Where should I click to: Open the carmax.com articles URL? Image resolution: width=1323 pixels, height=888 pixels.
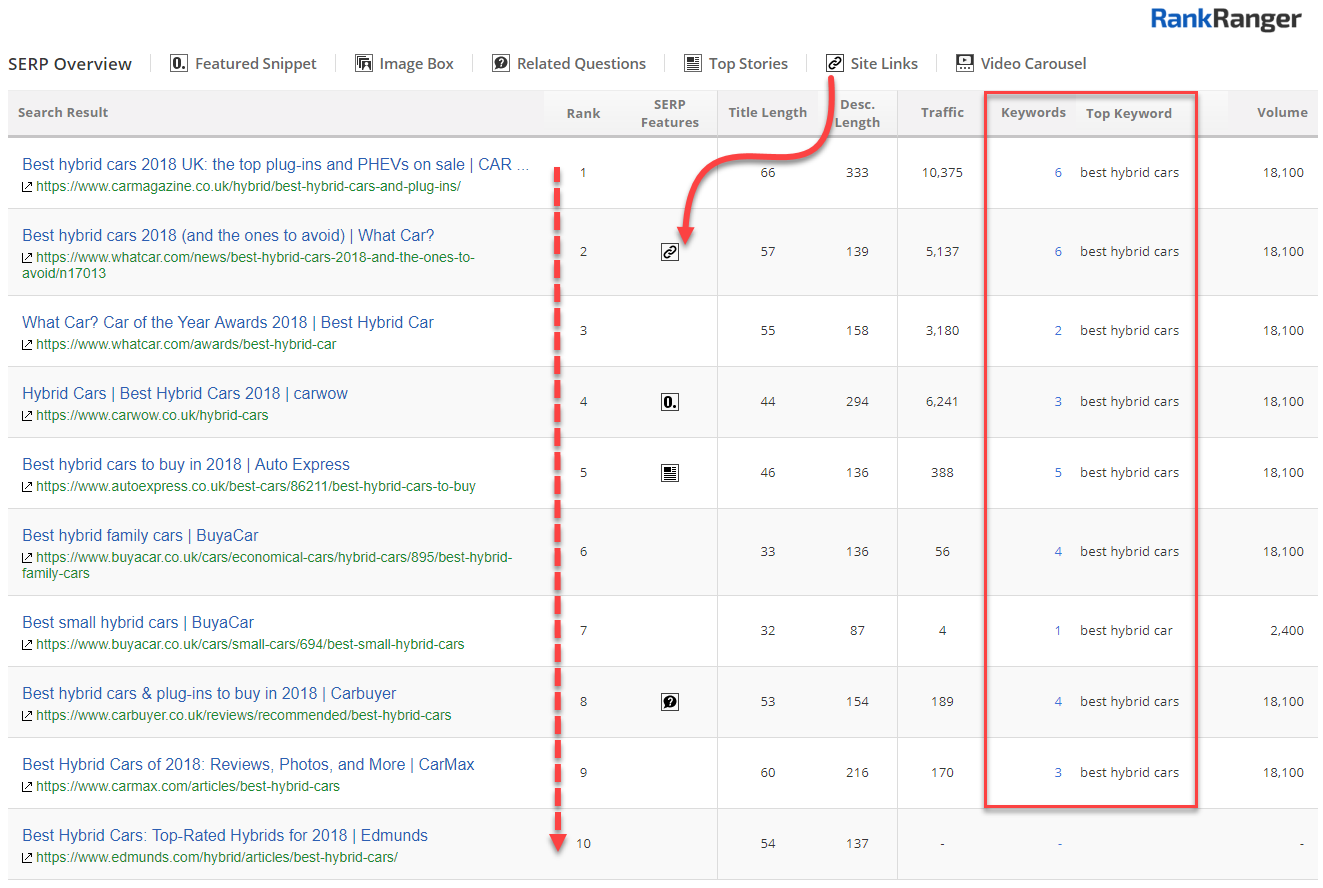point(188,787)
